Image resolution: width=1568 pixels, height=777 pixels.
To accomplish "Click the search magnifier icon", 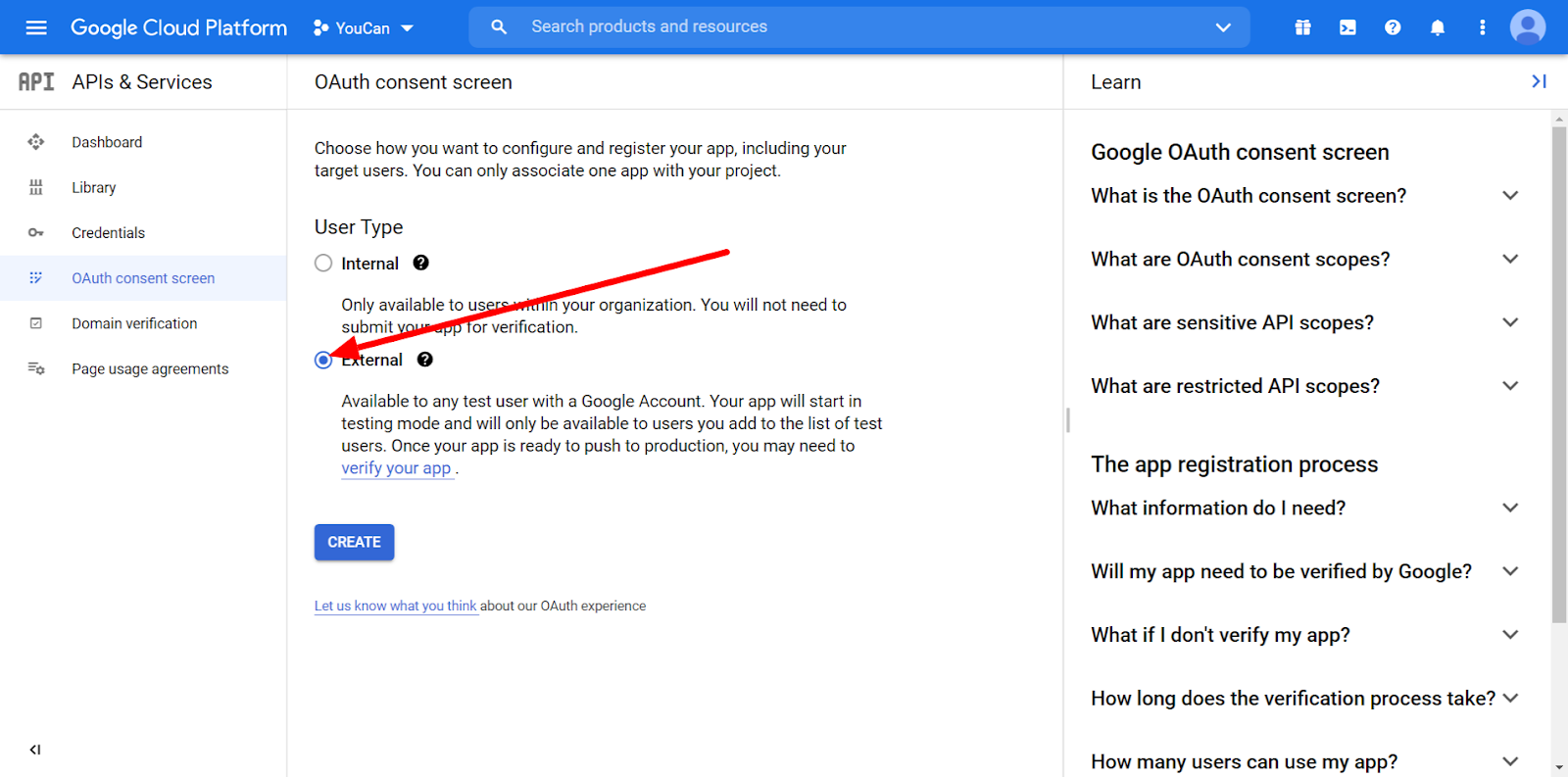I will [499, 27].
